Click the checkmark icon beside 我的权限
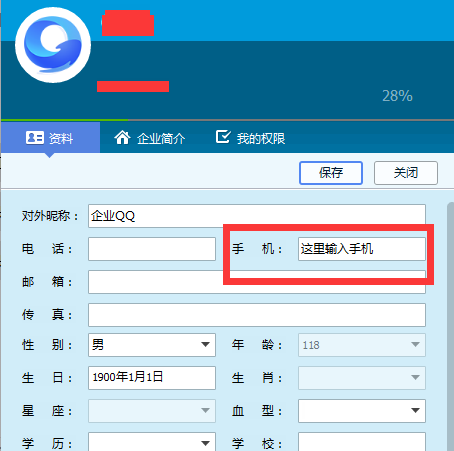This screenshot has height=451, width=454. point(223,137)
